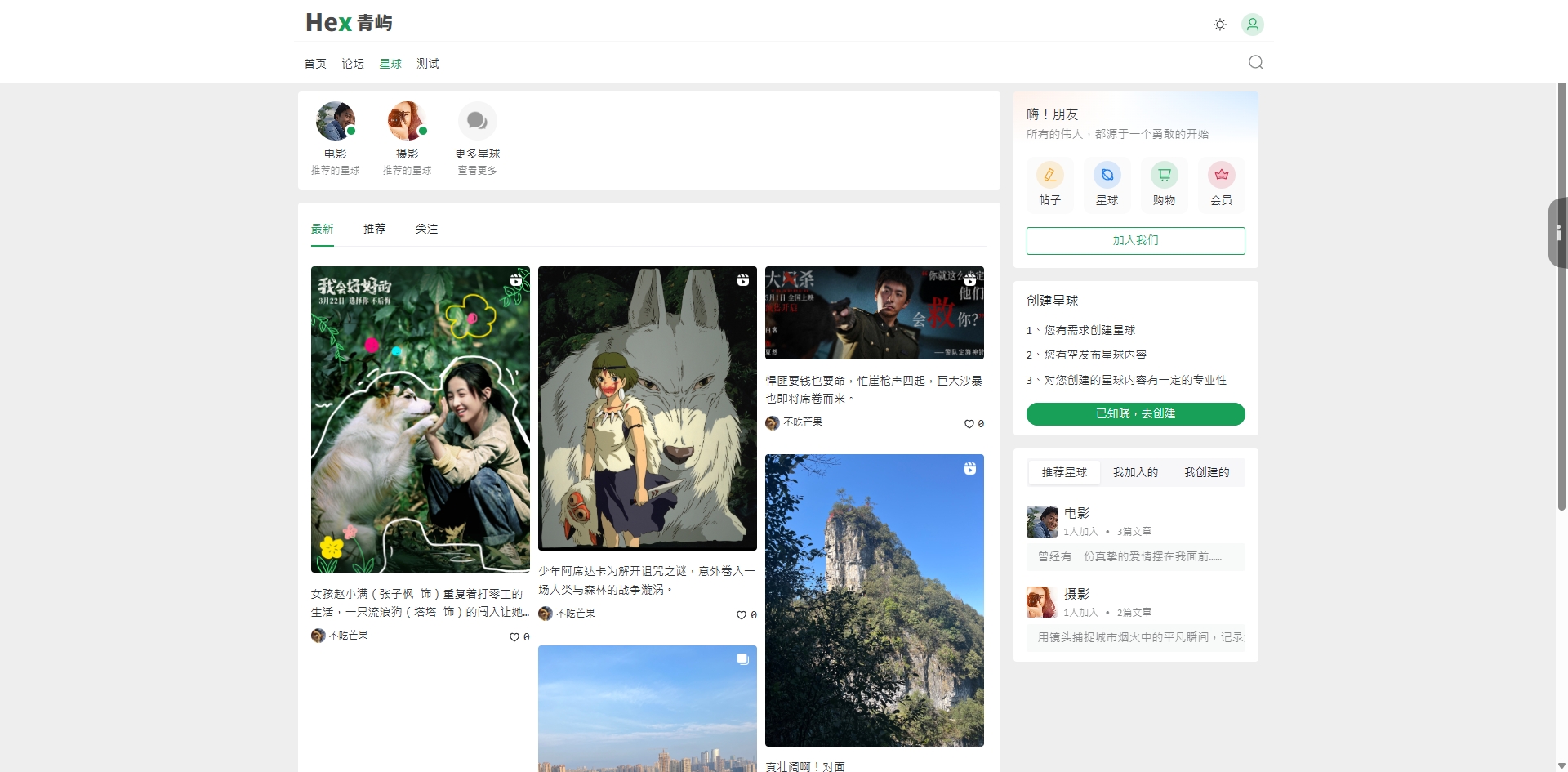Open the 少年阿席达卡 post description

pos(648,580)
